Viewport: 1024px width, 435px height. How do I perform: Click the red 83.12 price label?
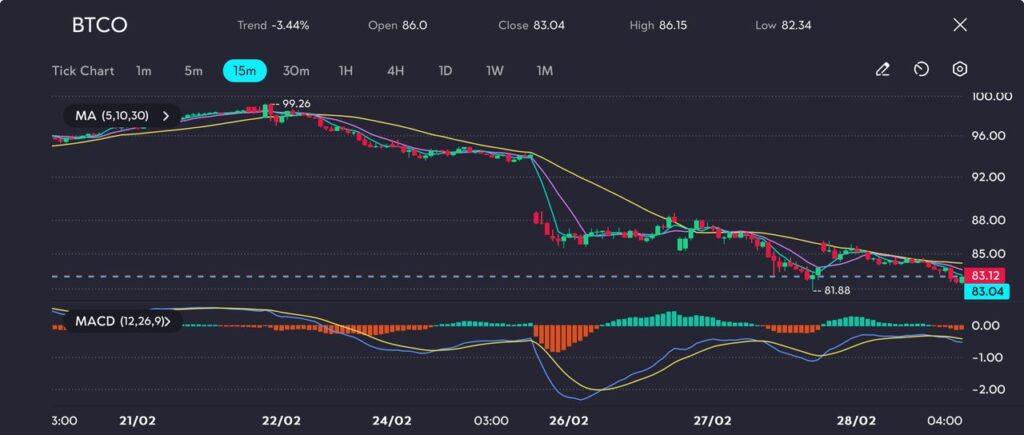(987, 275)
